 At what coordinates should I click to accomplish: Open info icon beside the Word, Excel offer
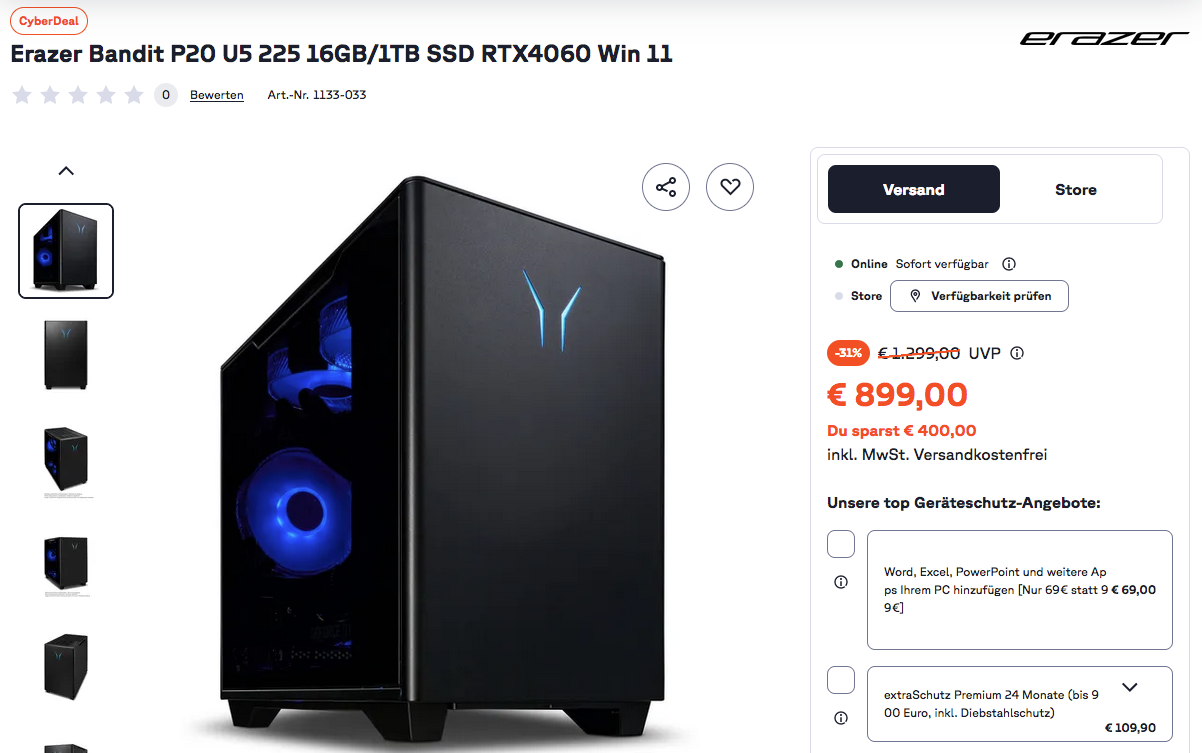point(841,582)
